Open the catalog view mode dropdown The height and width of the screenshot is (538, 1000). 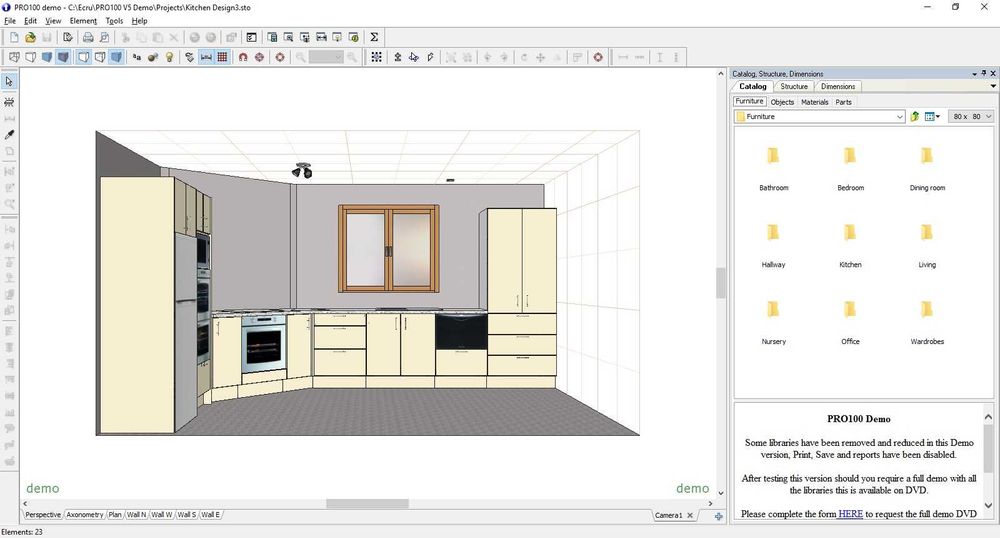click(939, 117)
